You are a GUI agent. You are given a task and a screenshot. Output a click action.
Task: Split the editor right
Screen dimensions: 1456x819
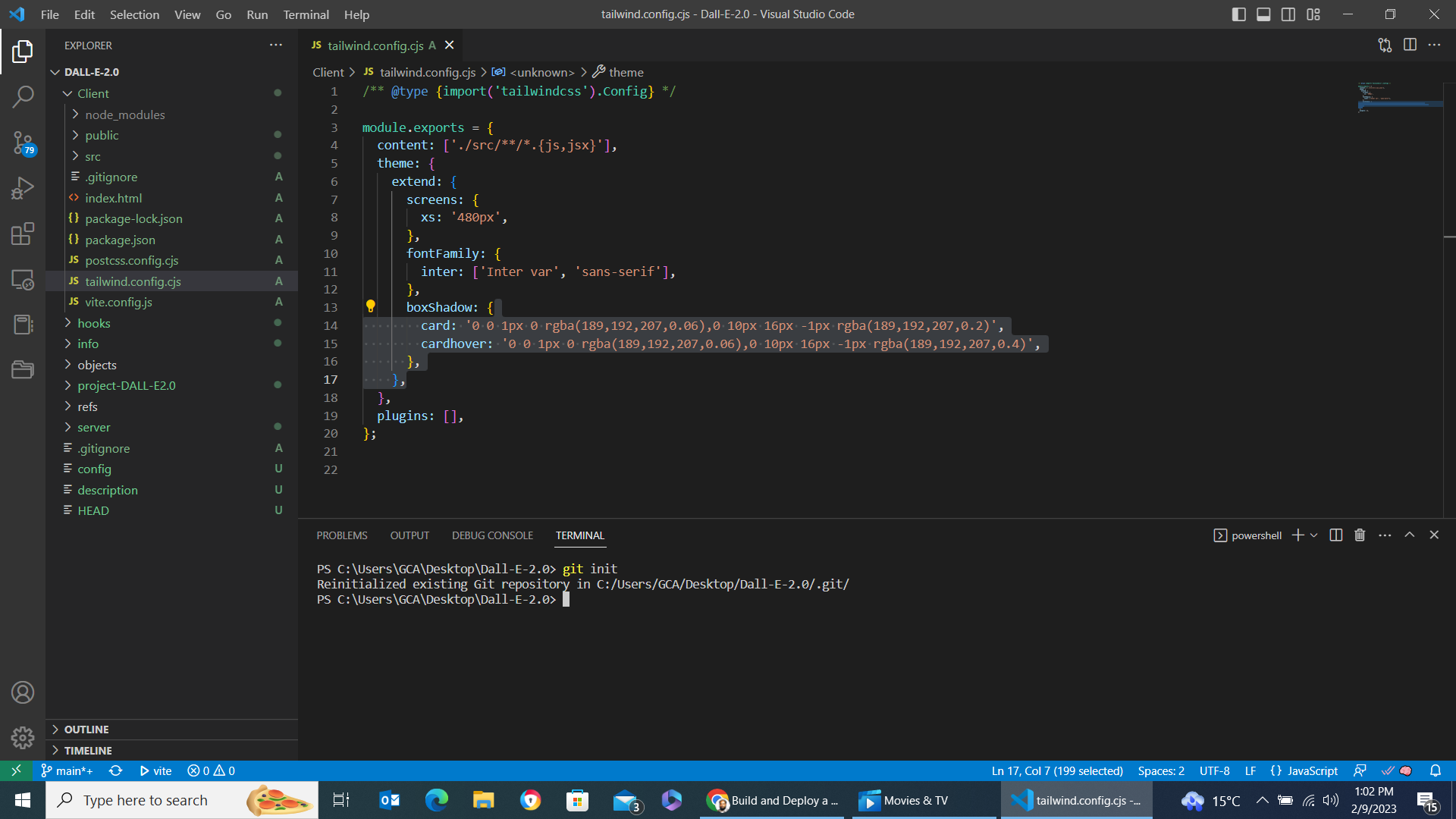[1410, 45]
